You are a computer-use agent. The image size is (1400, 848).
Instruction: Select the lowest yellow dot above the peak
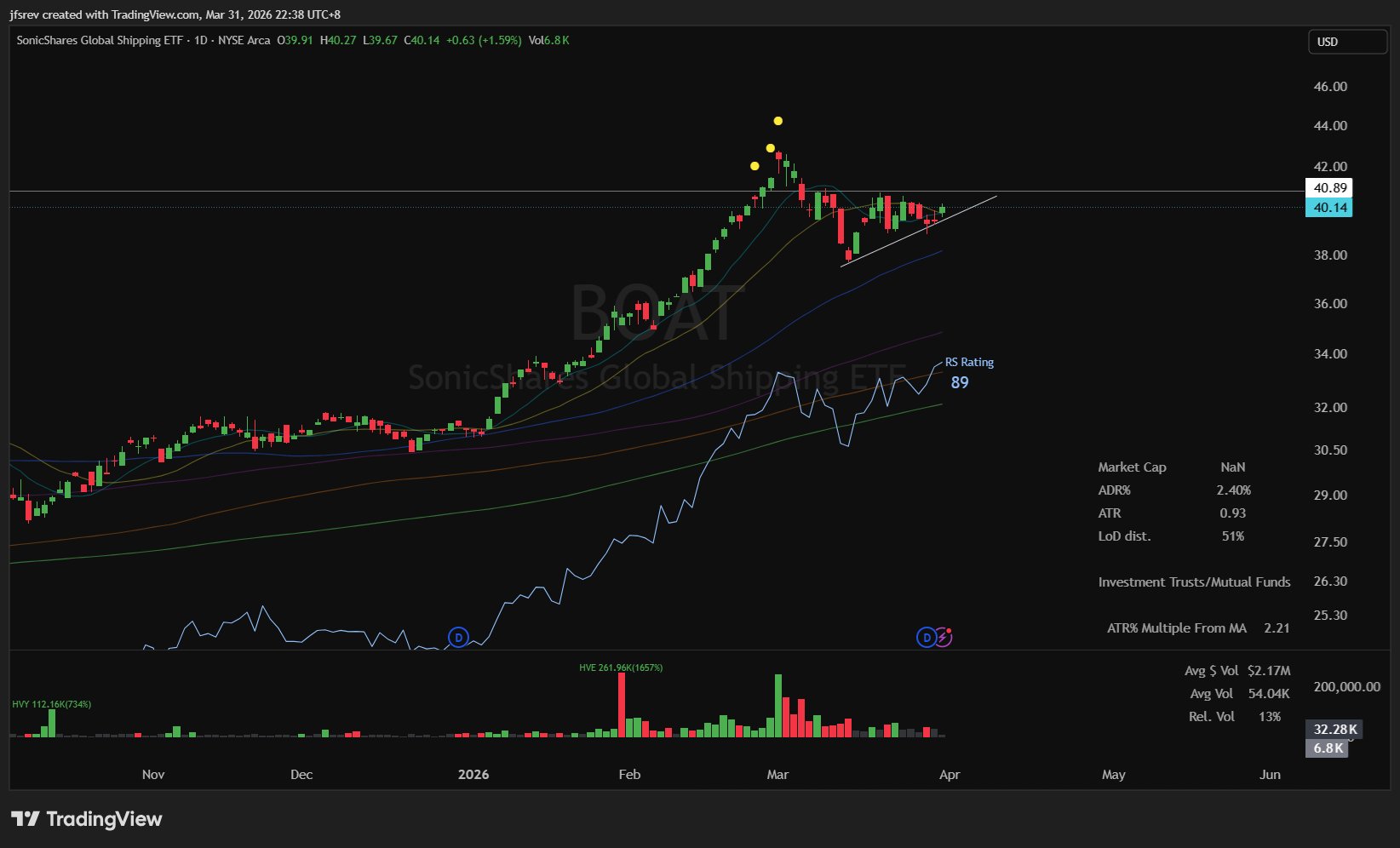click(755, 166)
